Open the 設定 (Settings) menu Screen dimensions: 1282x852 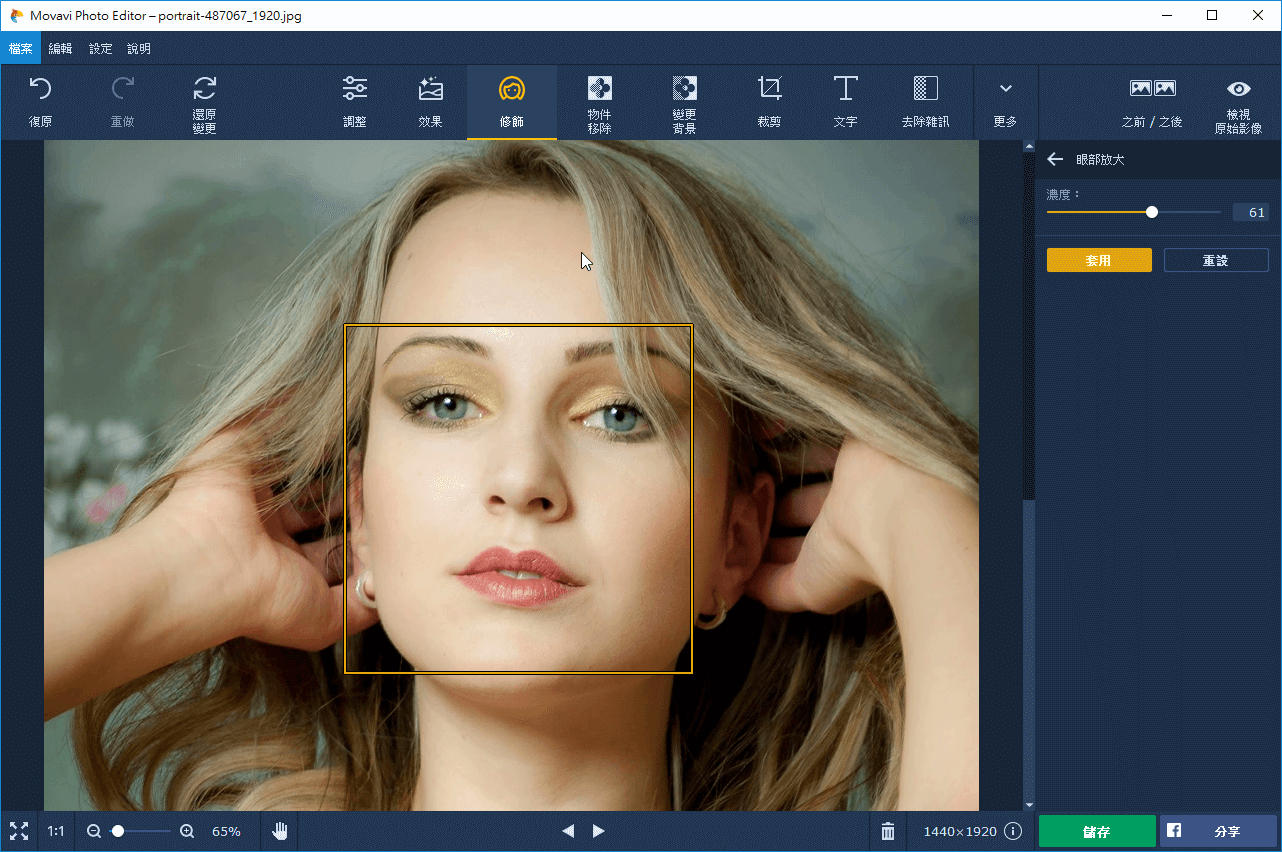(101, 48)
